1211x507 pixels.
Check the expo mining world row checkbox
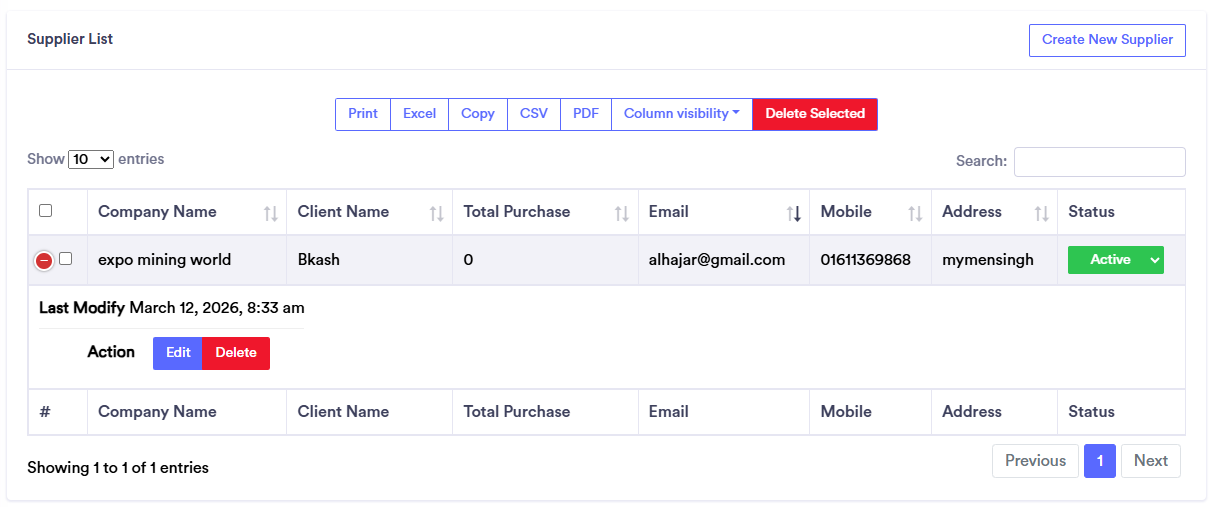[x=66, y=259]
